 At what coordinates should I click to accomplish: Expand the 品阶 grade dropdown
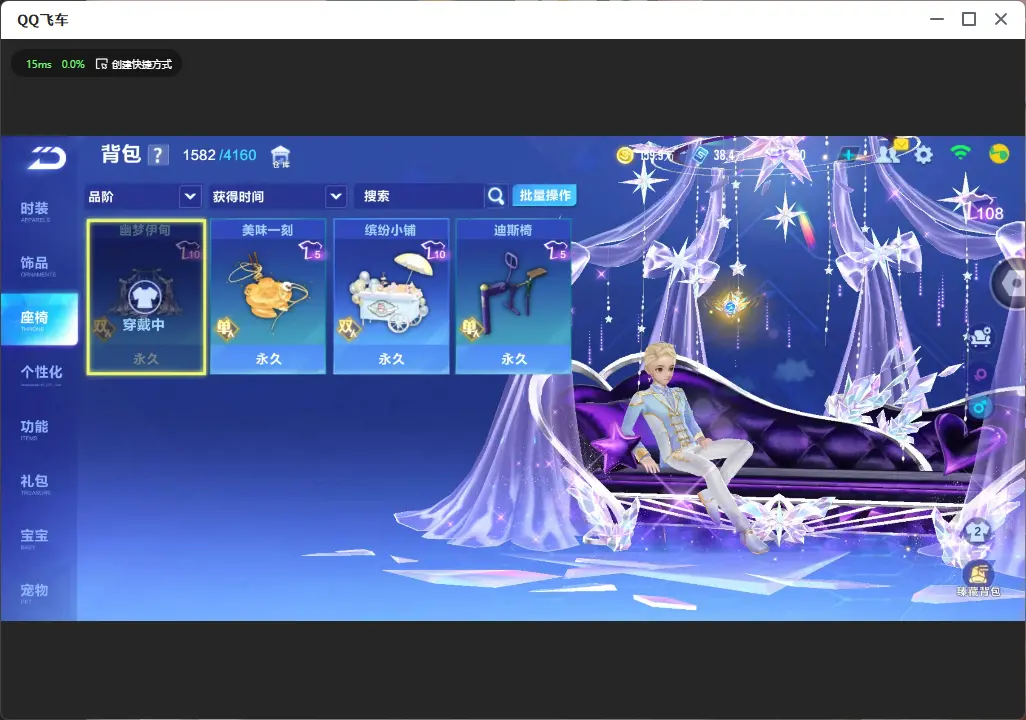tap(143, 196)
